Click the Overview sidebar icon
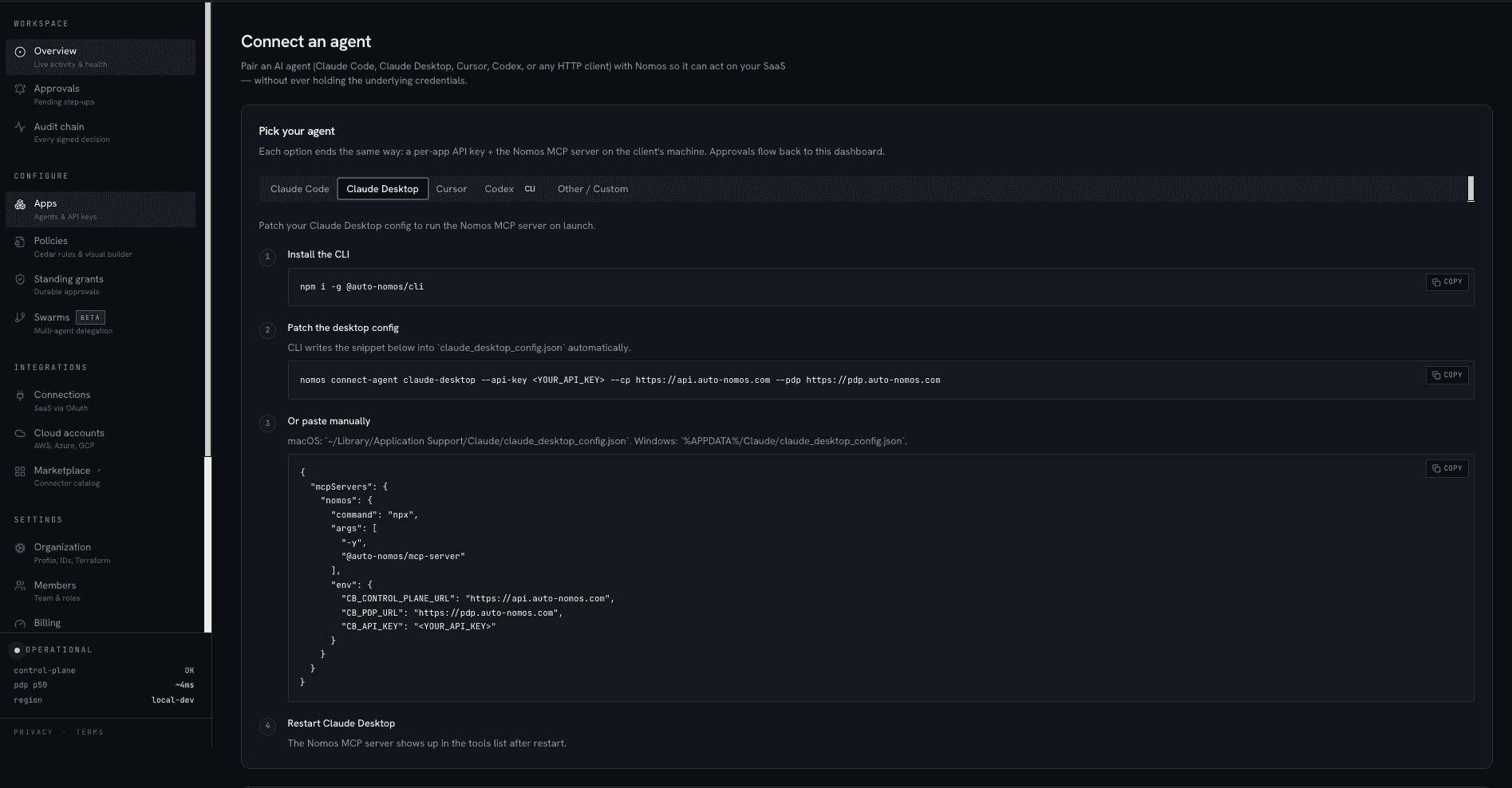 point(20,52)
